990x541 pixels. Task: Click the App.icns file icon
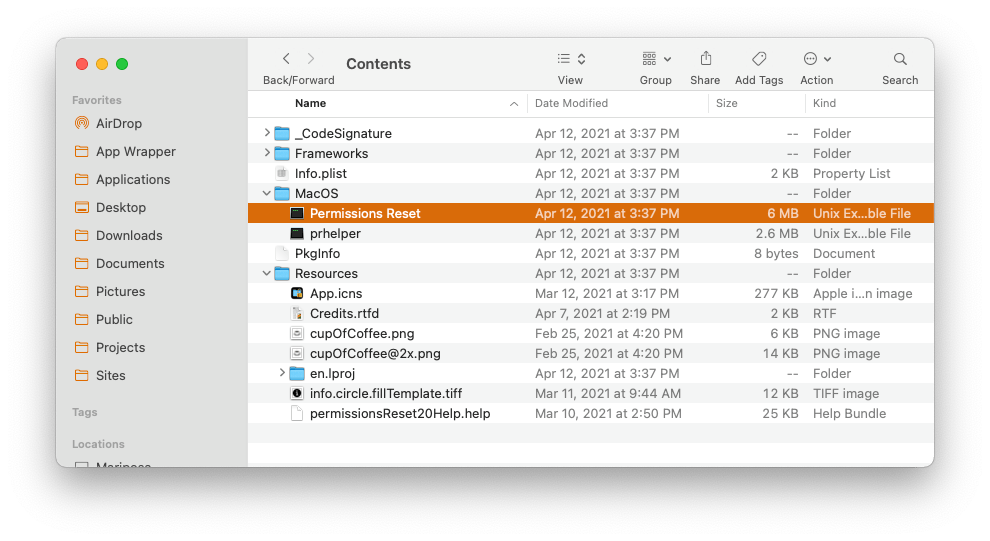[297, 293]
